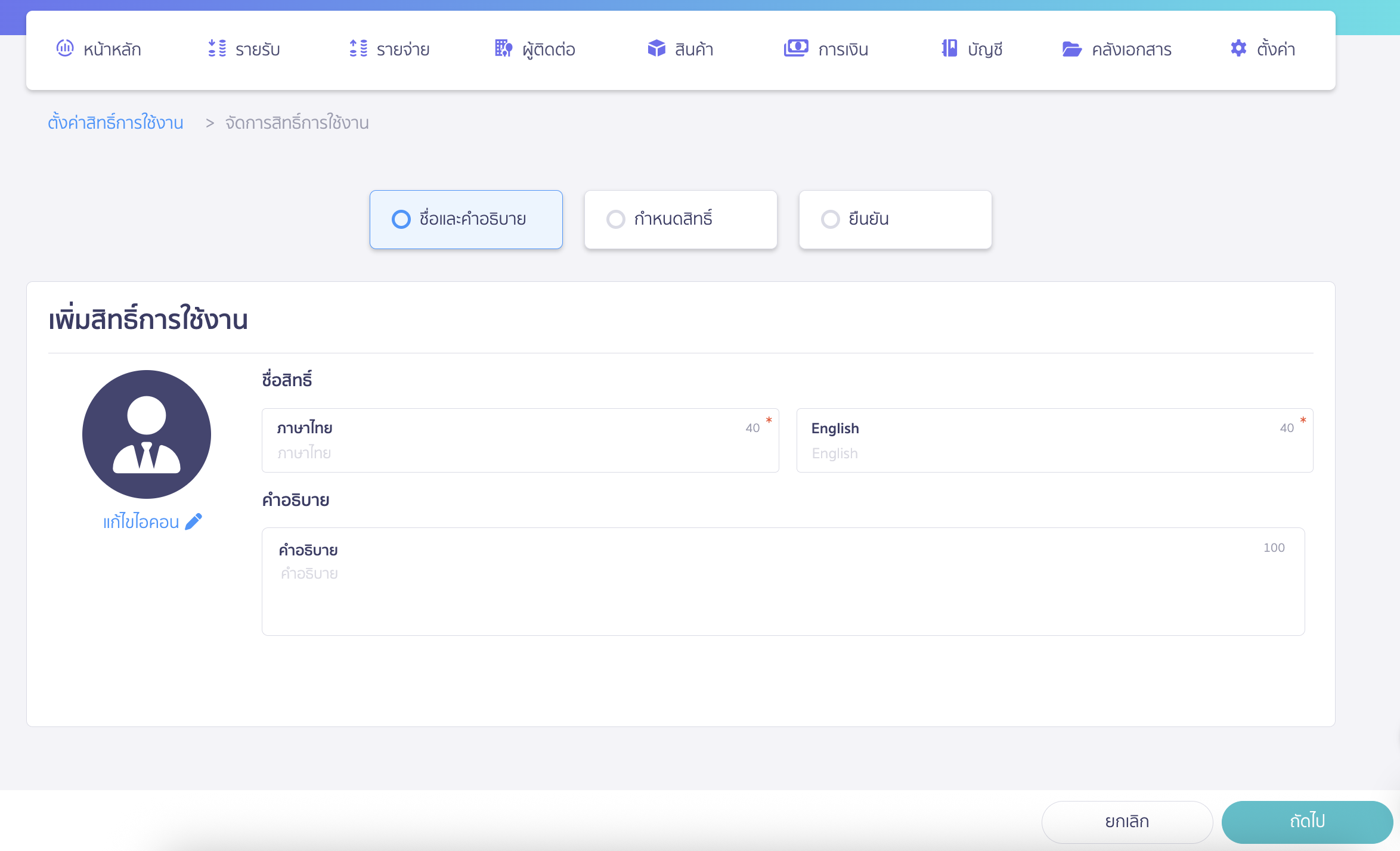Go back via ตั้งค่าสิทธิ์การใช้งาน breadcrumb link
The image size is (1400, 851).
(x=116, y=123)
